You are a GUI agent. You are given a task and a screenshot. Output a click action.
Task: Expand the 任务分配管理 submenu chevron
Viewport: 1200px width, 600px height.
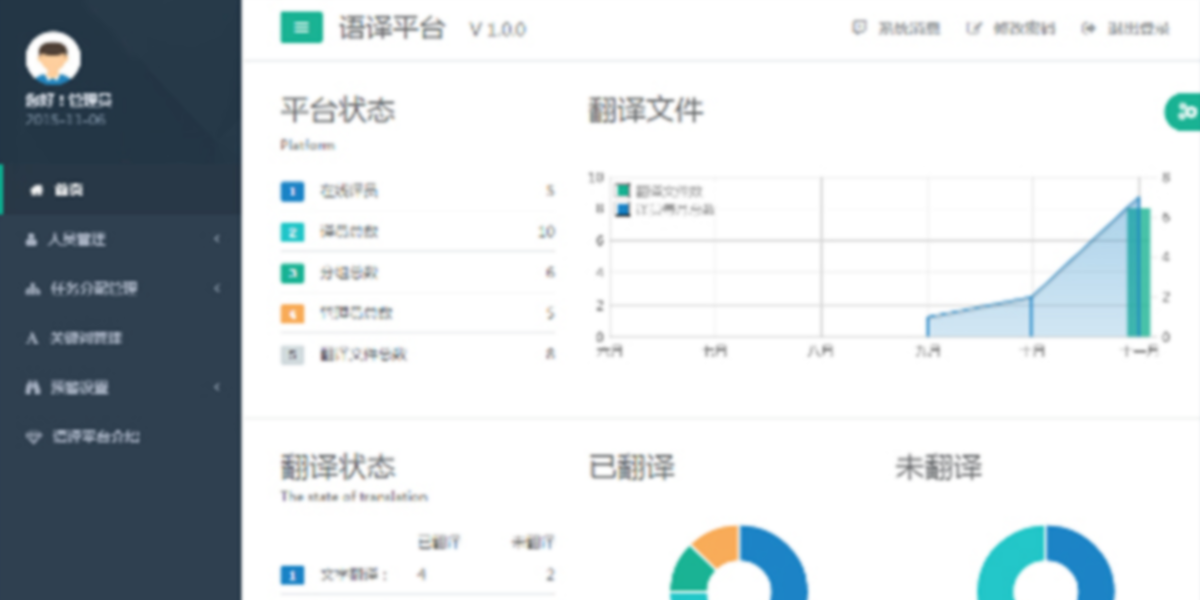pos(217,289)
